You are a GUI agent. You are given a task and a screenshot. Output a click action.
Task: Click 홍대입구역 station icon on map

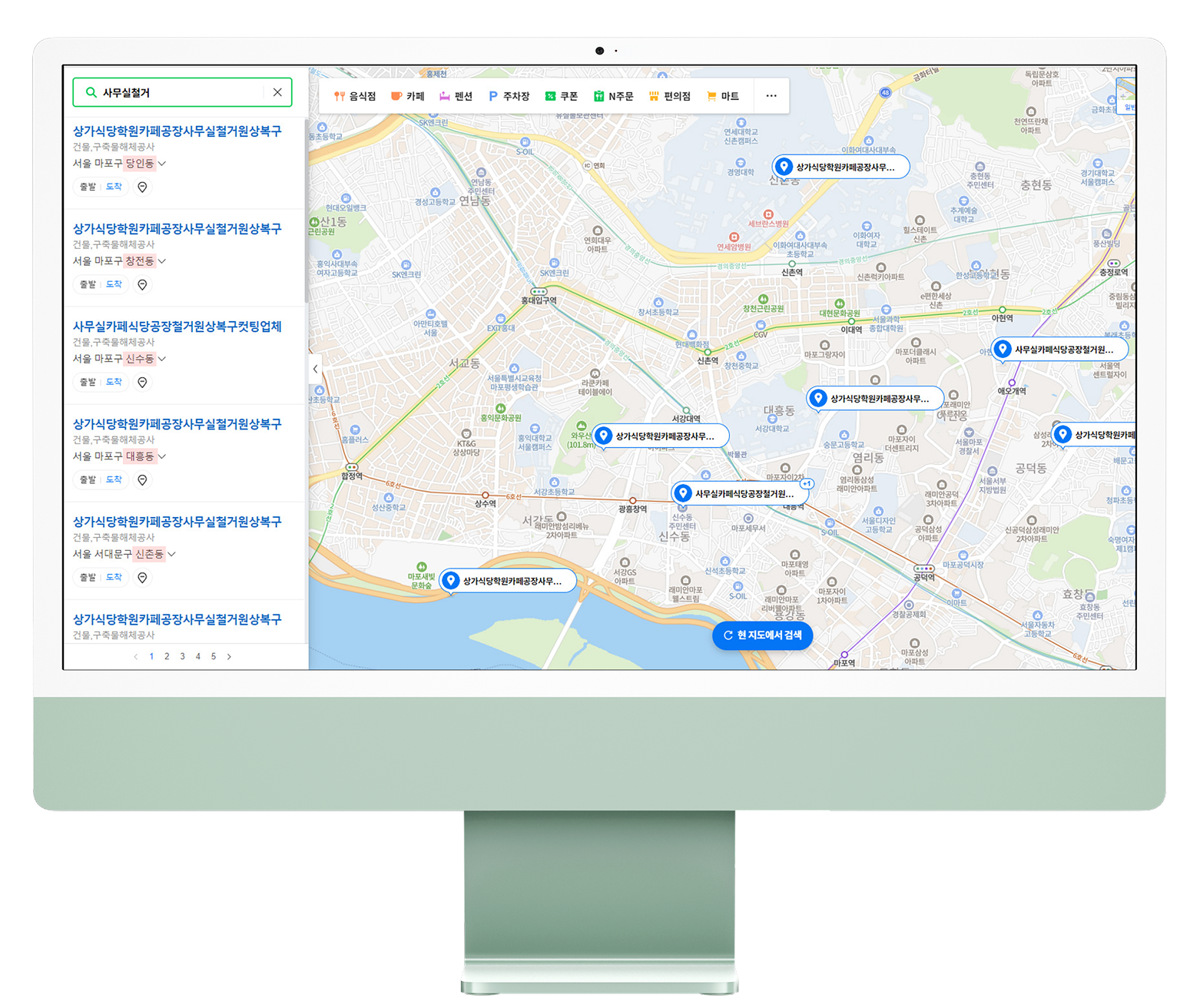coord(539,292)
